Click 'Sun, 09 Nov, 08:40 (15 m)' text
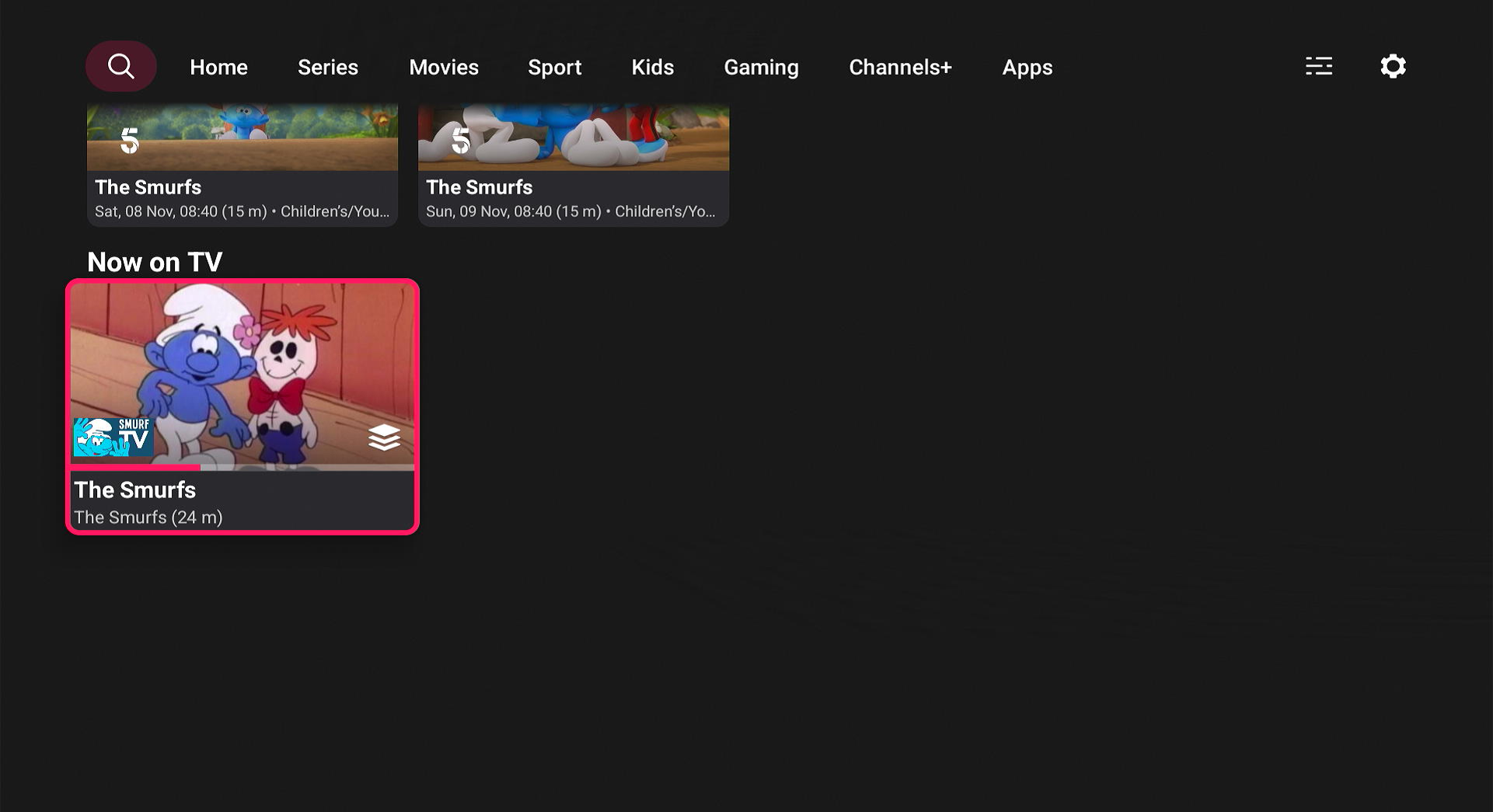 pos(513,211)
